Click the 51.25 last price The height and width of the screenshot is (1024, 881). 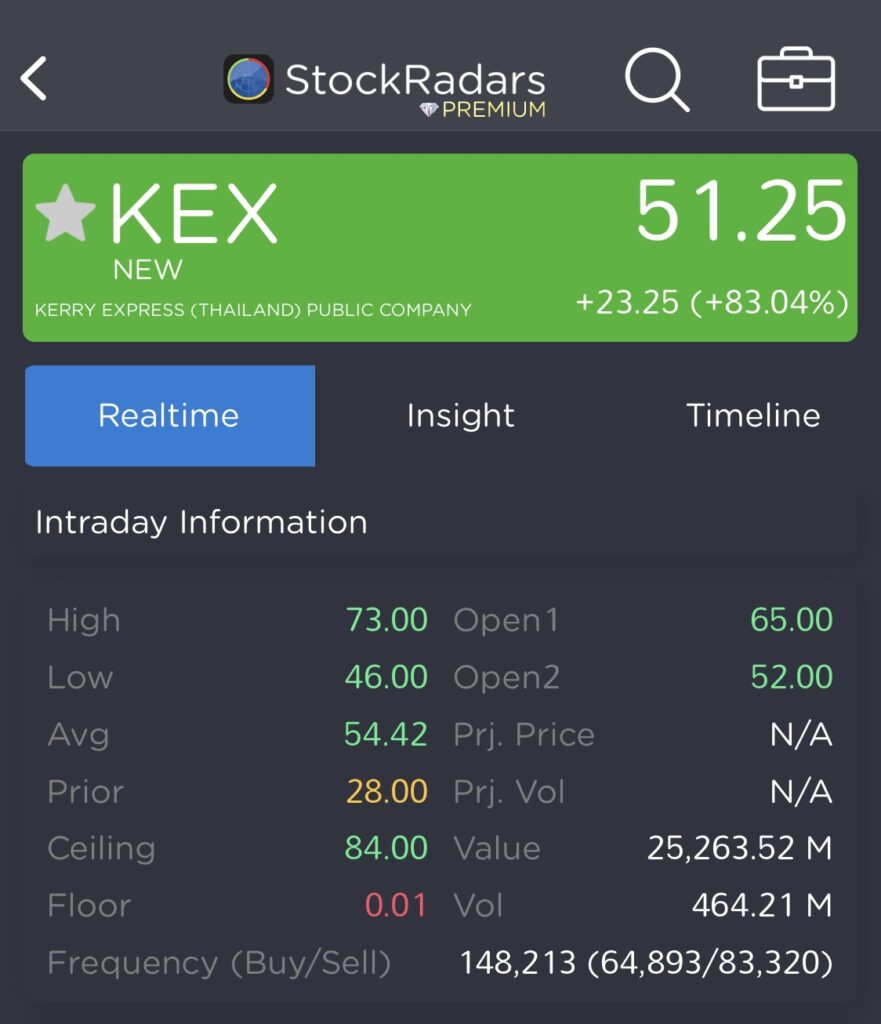[741, 211]
